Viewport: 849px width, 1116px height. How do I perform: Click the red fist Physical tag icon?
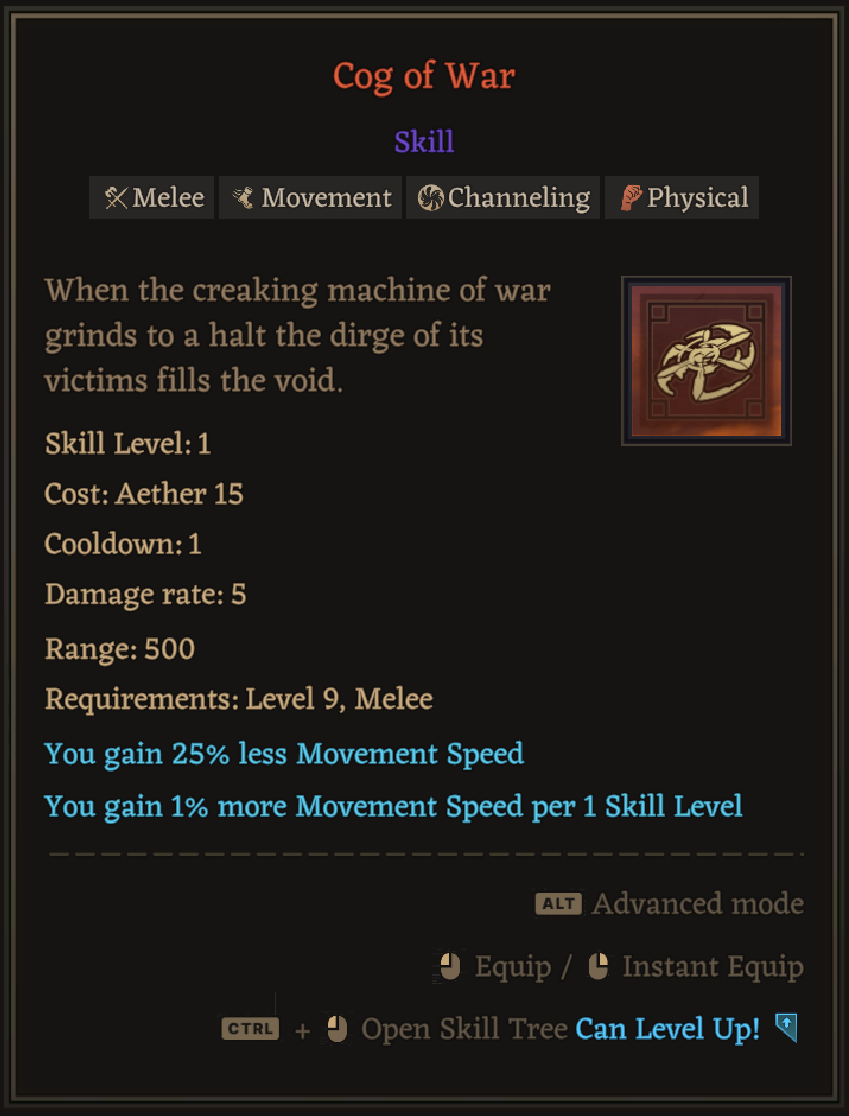click(x=631, y=198)
